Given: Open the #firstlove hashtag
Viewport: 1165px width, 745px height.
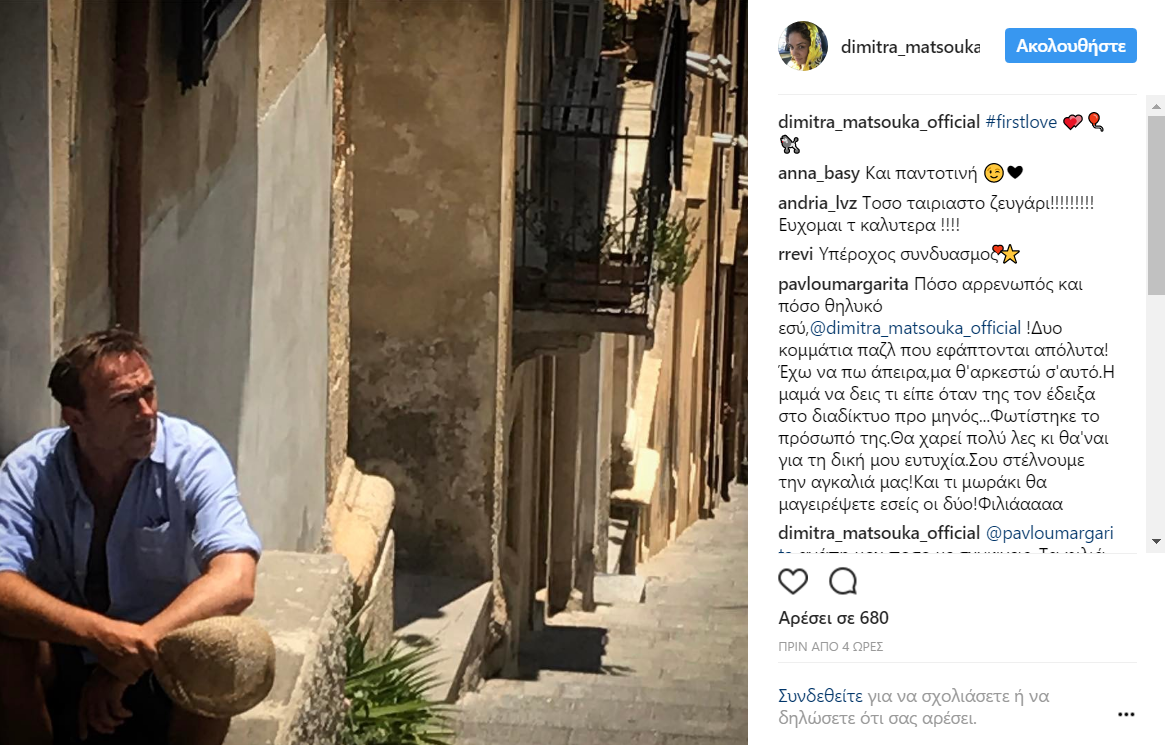Looking at the screenshot, I should click(1021, 122).
